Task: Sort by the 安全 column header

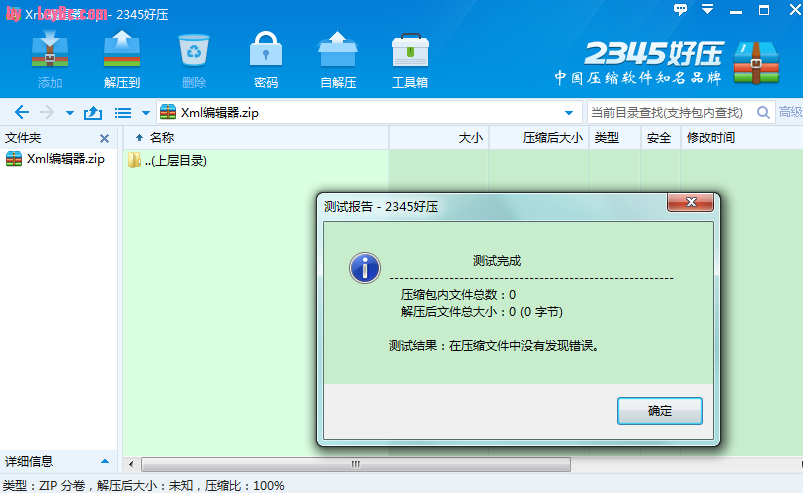Action: (661, 138)
